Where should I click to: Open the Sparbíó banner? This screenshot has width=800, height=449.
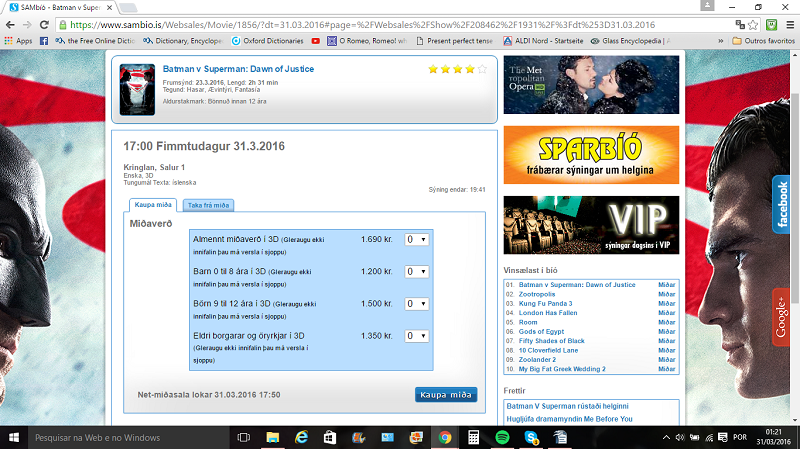click(591, 155)
